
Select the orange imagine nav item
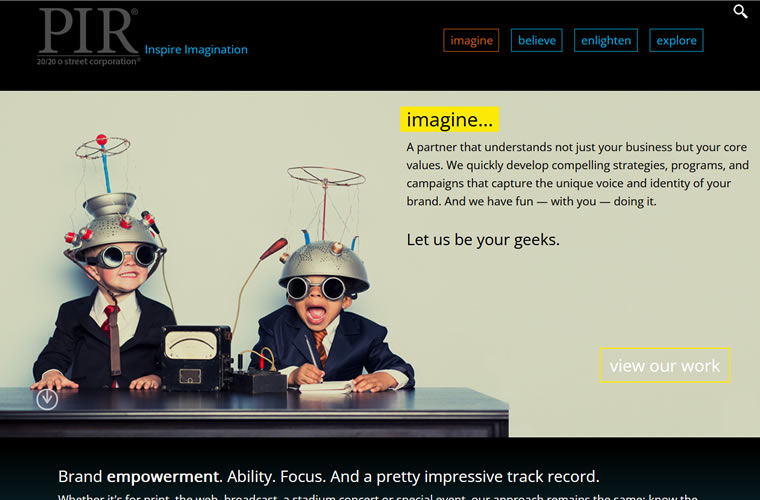coord(471,40)
